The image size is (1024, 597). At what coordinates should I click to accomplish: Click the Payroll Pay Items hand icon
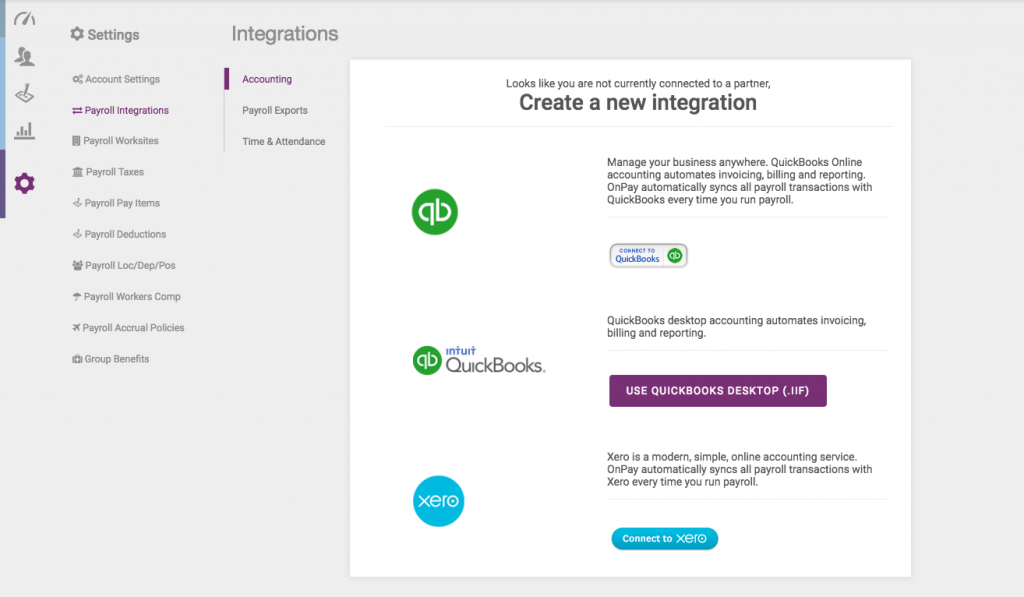pyautogui.click(x=77, y=203)
